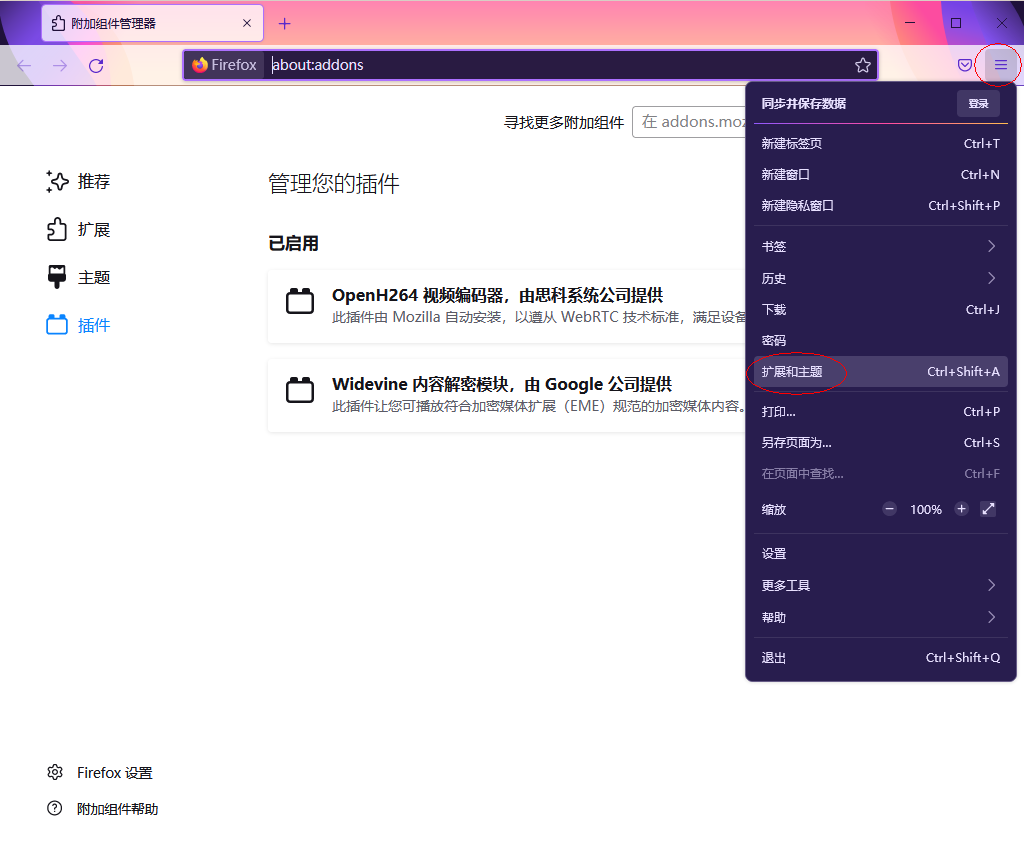Close the 附加组件管理器 tab
This screenshot has height=862, width=1024.
(x=247, y=23)
